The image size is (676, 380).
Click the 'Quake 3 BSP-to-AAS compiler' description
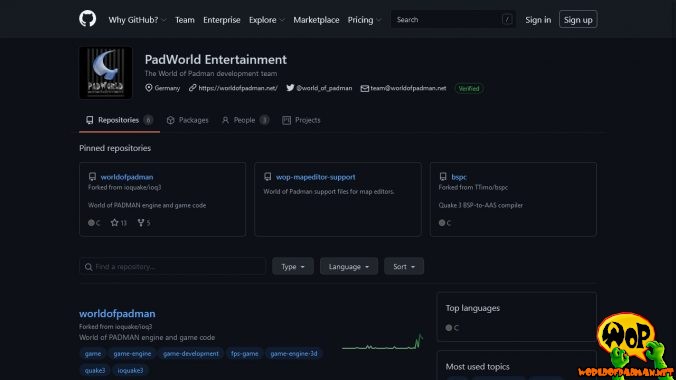pos(481,205)
